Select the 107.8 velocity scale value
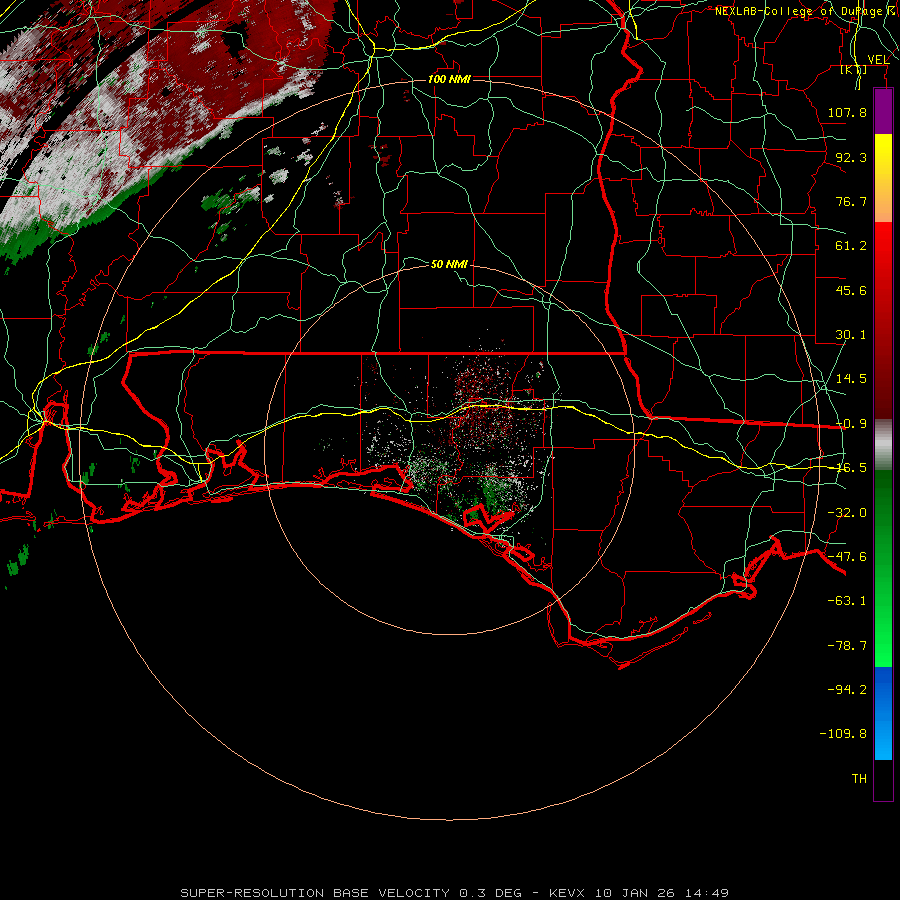Image resolution: width=900 pixels, height=900 pixels. 847,112
